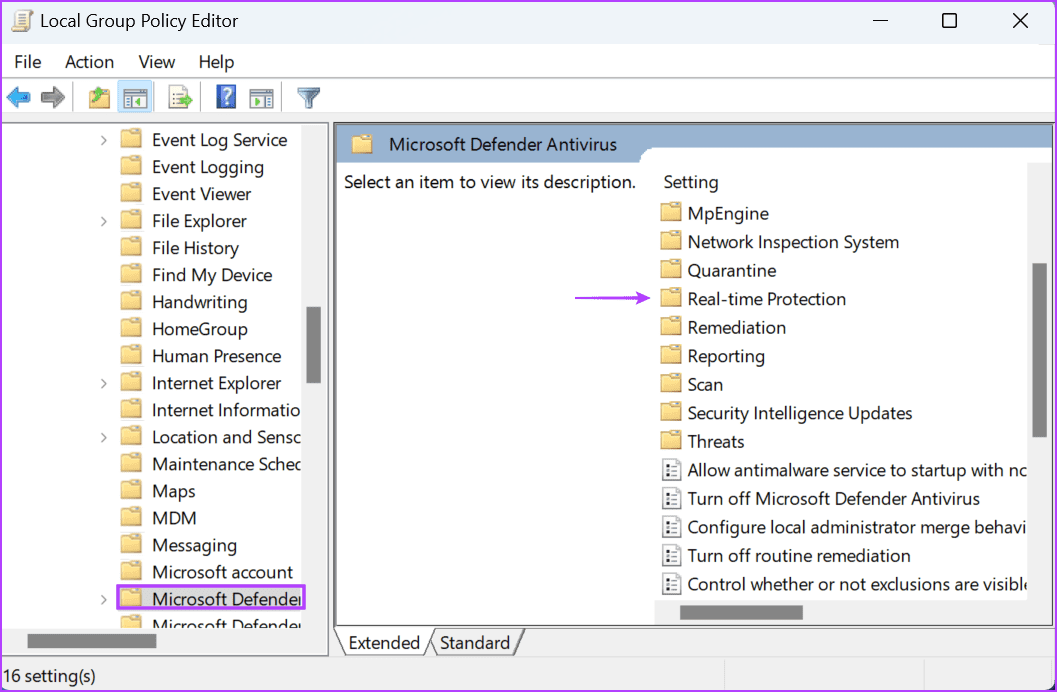Minimize the Local Group Policy Editor window

pyautogui.click(x=880, y=21)
